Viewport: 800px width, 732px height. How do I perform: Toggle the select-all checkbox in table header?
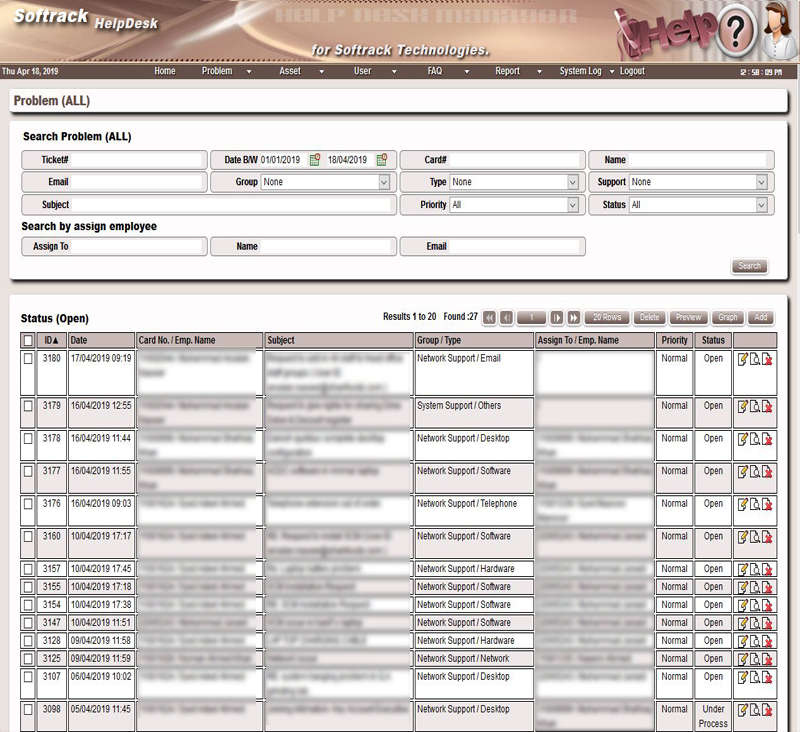(x=27, y=341)
